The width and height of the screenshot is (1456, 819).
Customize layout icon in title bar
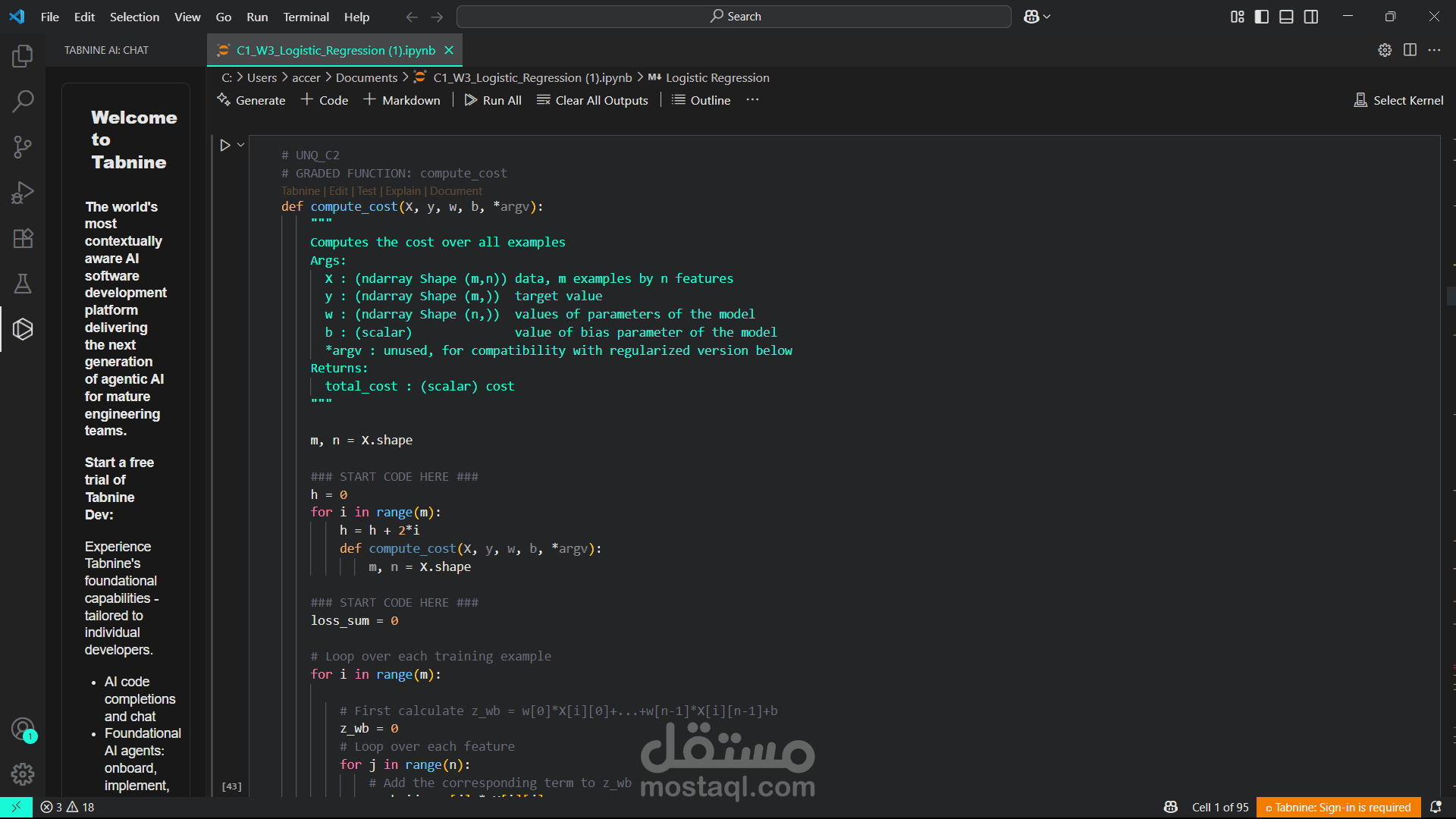[x=1238, y=17]
